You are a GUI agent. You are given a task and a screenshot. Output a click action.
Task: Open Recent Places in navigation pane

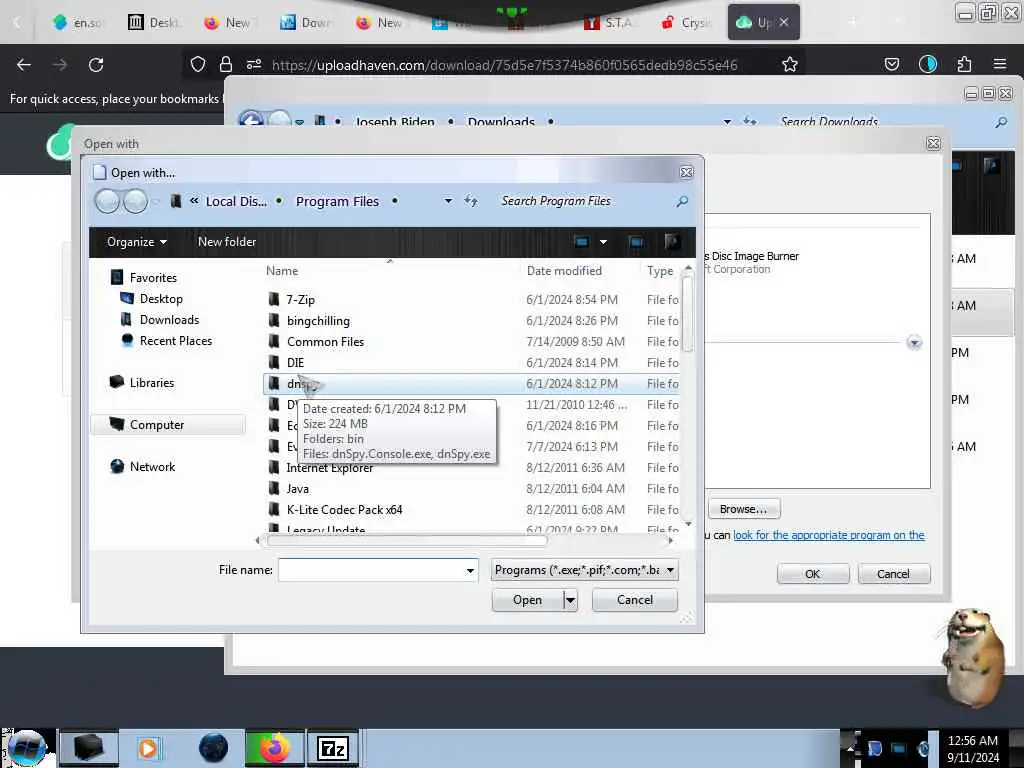click(176, 340)
